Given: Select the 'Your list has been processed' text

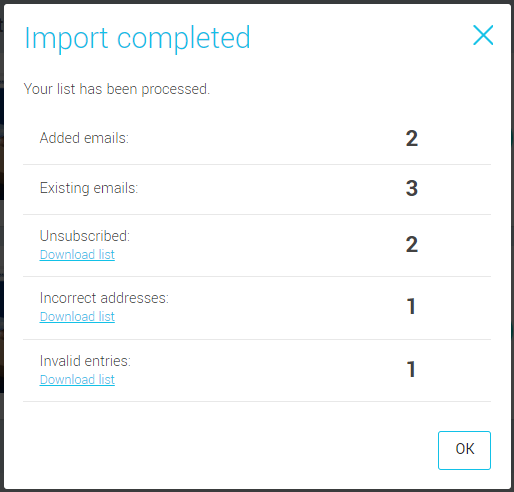Looking at the screenshot, I should [117, 89].
